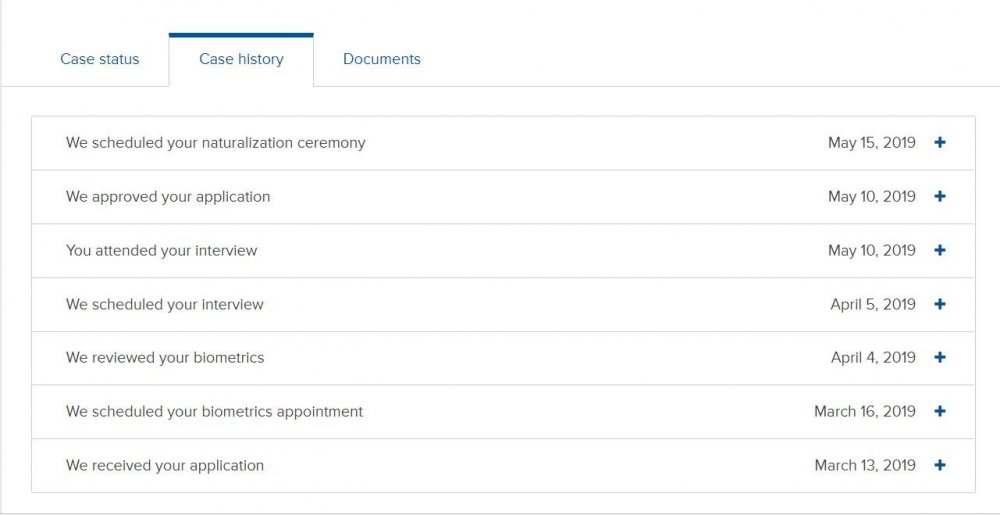Click the May 15, 2019 date
The width and height of the screenshot is (1000, 515).
871,143
